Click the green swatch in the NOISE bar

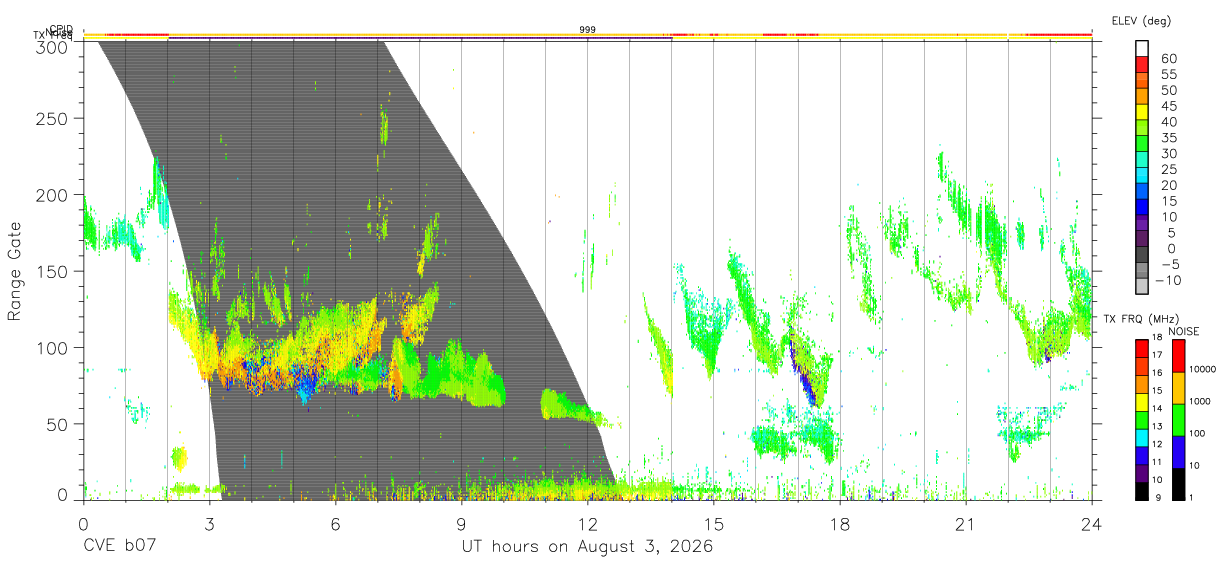click(x=1178, y=420)
